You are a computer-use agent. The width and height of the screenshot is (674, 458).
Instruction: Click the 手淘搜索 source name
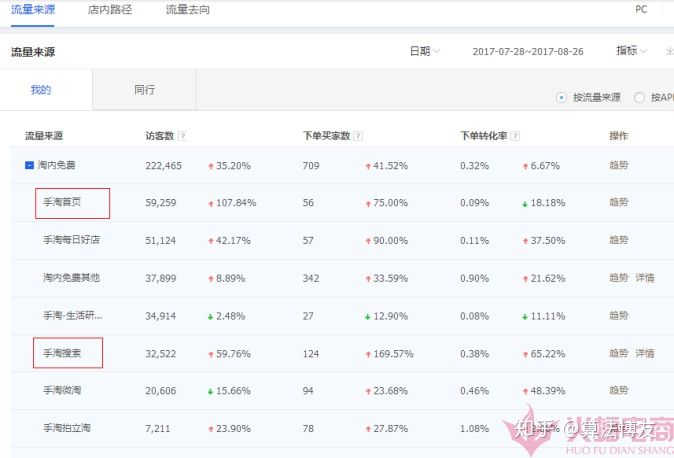point(62,353)
